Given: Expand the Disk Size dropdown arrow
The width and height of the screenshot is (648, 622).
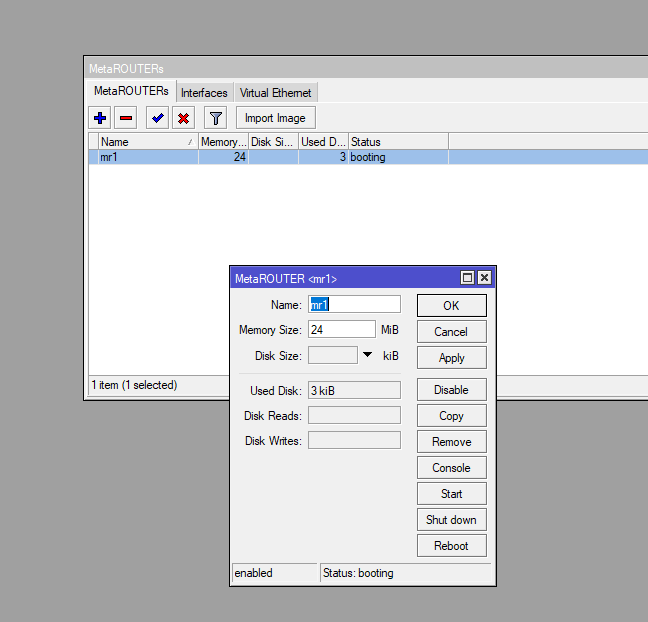Looking at the screenshot, I should coord(367,355).
